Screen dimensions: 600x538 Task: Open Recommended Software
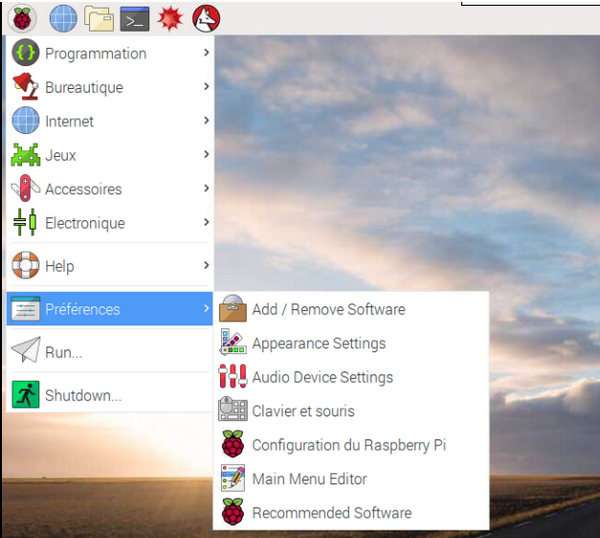(351, 512)
